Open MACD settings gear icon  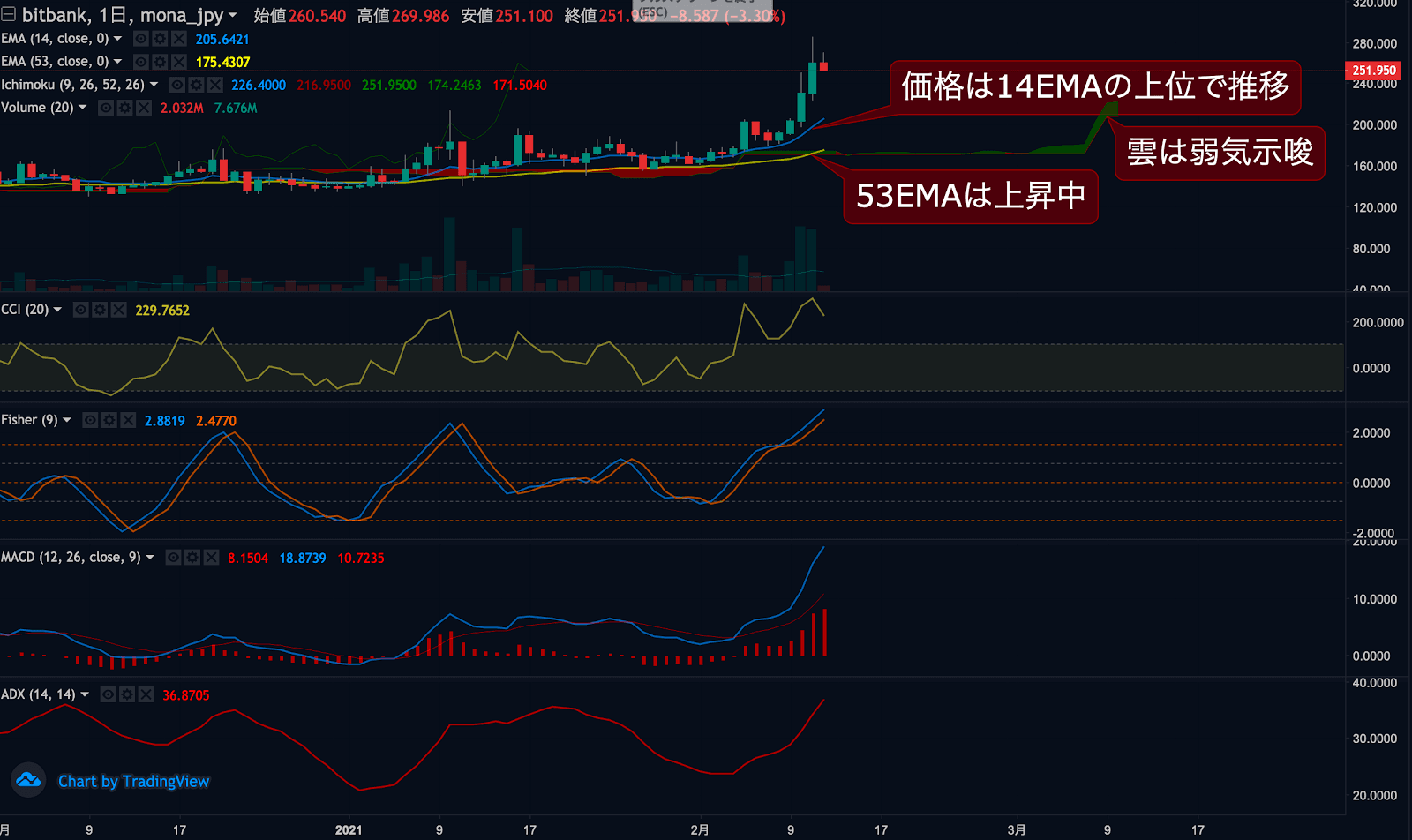click(x=192, y=558)
